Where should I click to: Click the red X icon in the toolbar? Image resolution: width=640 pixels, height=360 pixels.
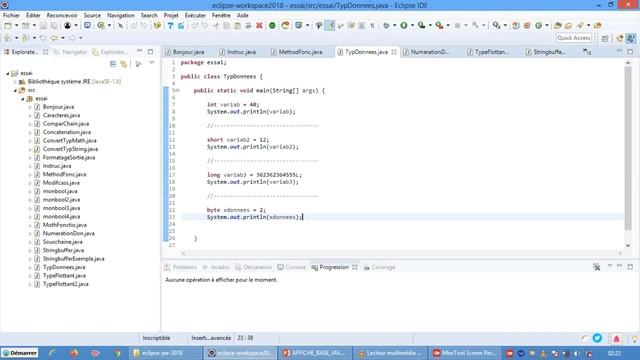click(259, 25)
